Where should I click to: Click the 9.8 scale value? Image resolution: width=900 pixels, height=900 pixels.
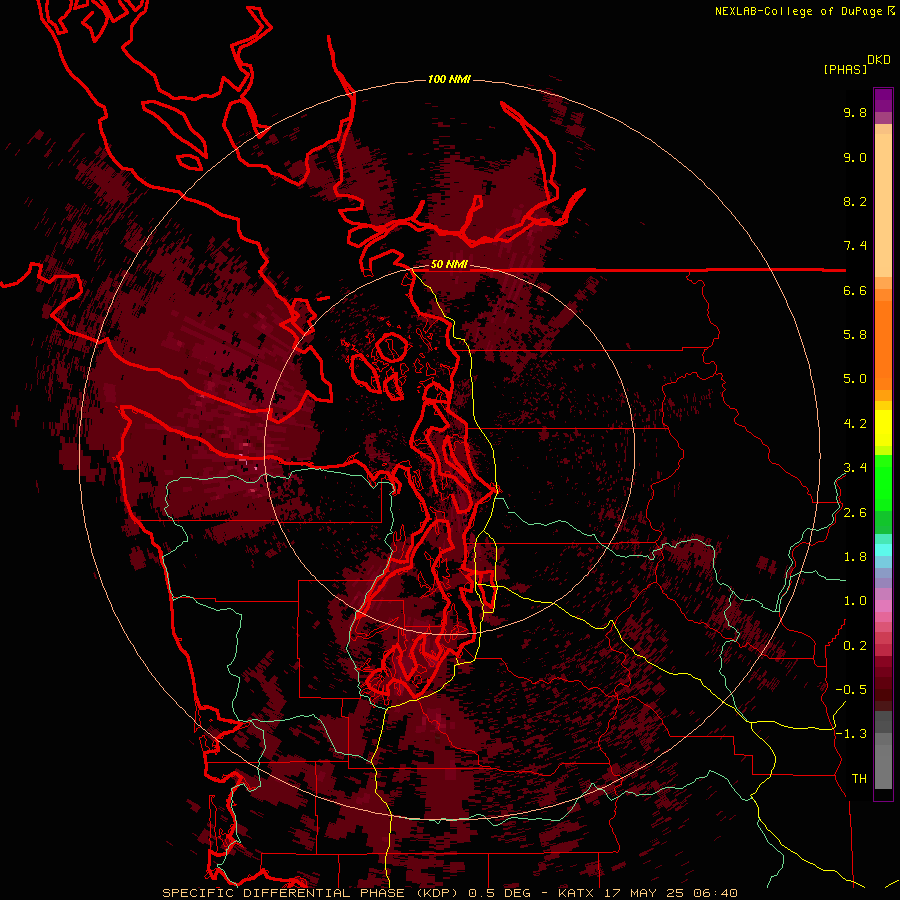click(855, 112)
